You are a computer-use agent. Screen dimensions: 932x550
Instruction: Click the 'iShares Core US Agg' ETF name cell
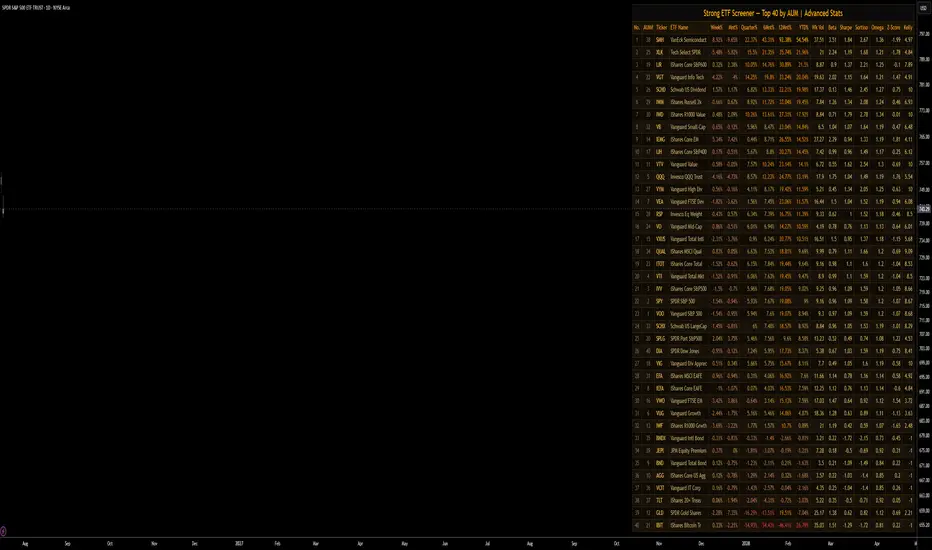click(688, 476)
